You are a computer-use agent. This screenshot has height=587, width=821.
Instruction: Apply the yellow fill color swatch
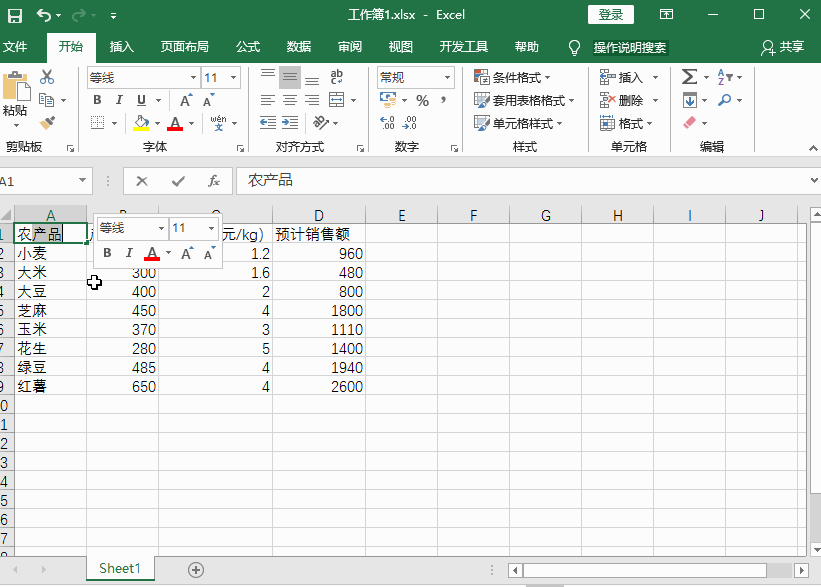(x=141, y=123)
